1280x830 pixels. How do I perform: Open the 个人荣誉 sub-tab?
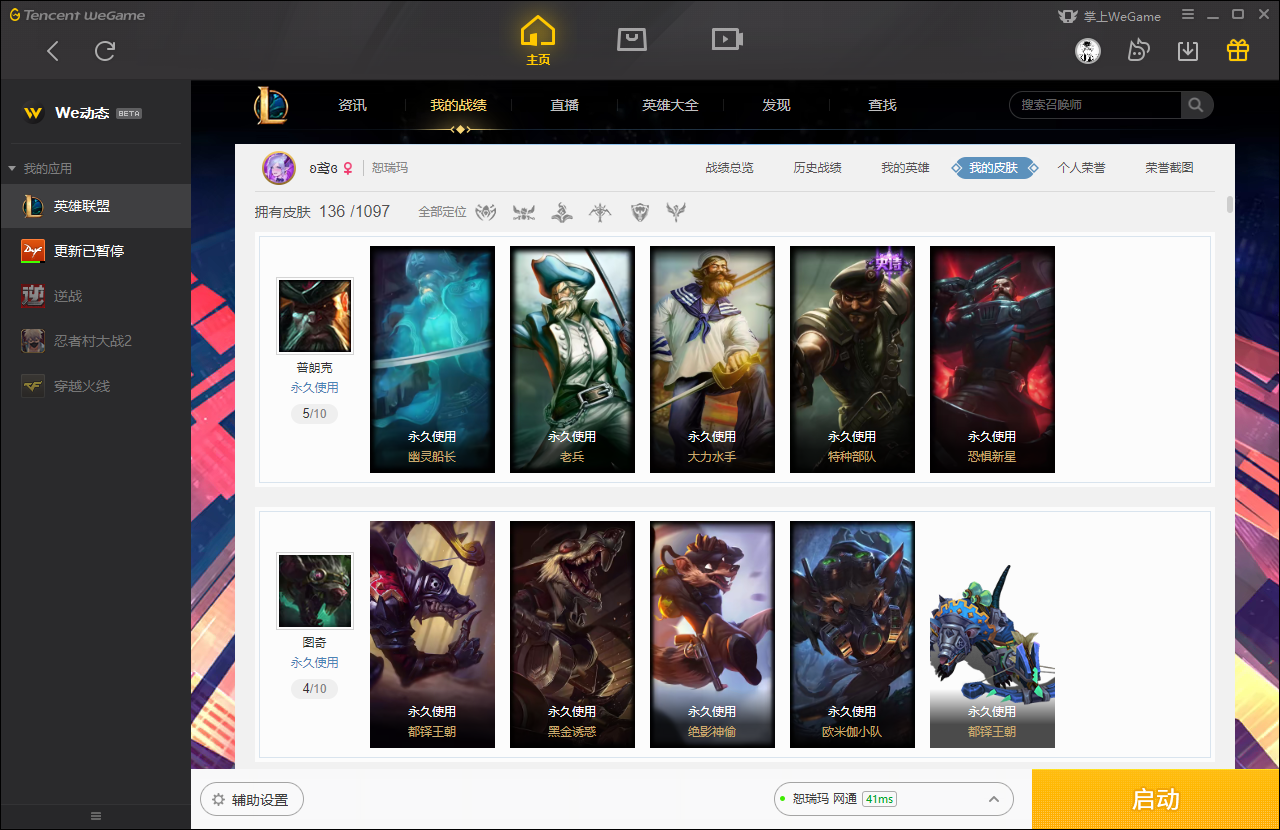tap(1081, 168)
